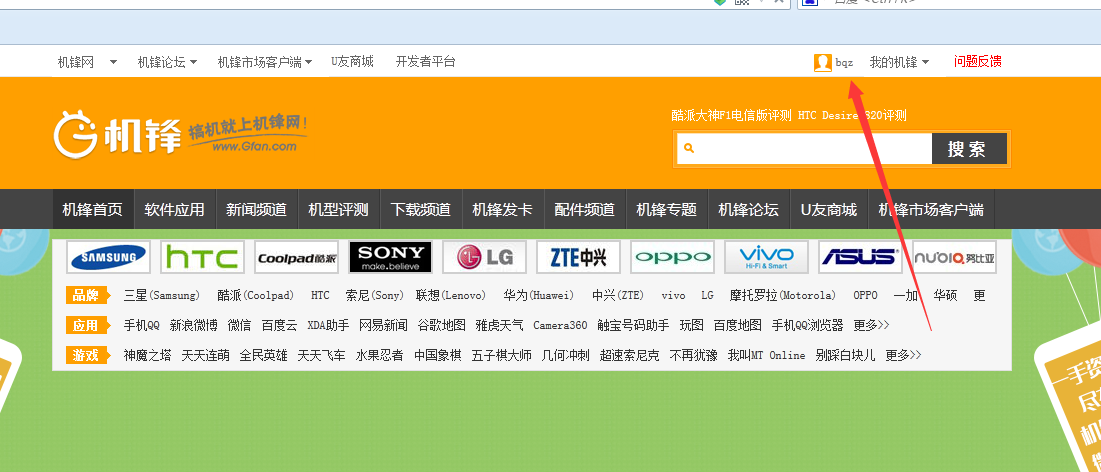The image size is (1101, 472).
Task: Open 微信 in the apps row
Action: 239,325
